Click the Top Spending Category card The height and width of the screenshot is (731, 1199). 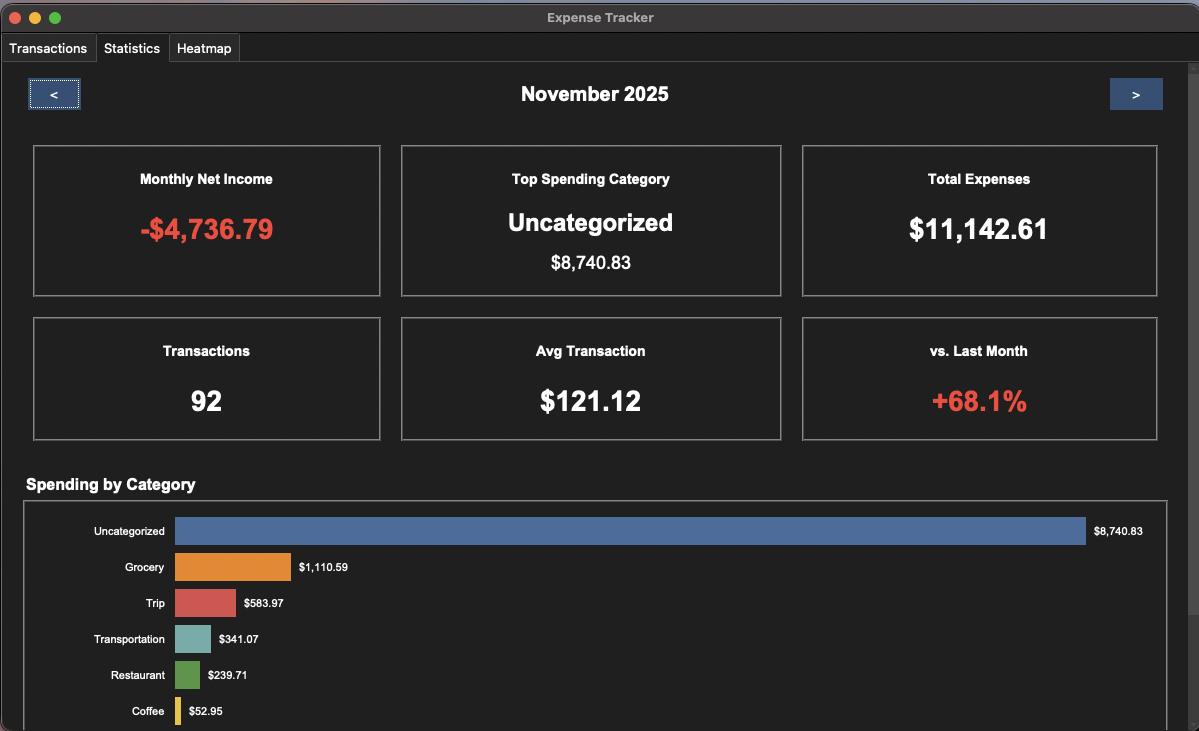pyautogui.click(x=590, y=220)
